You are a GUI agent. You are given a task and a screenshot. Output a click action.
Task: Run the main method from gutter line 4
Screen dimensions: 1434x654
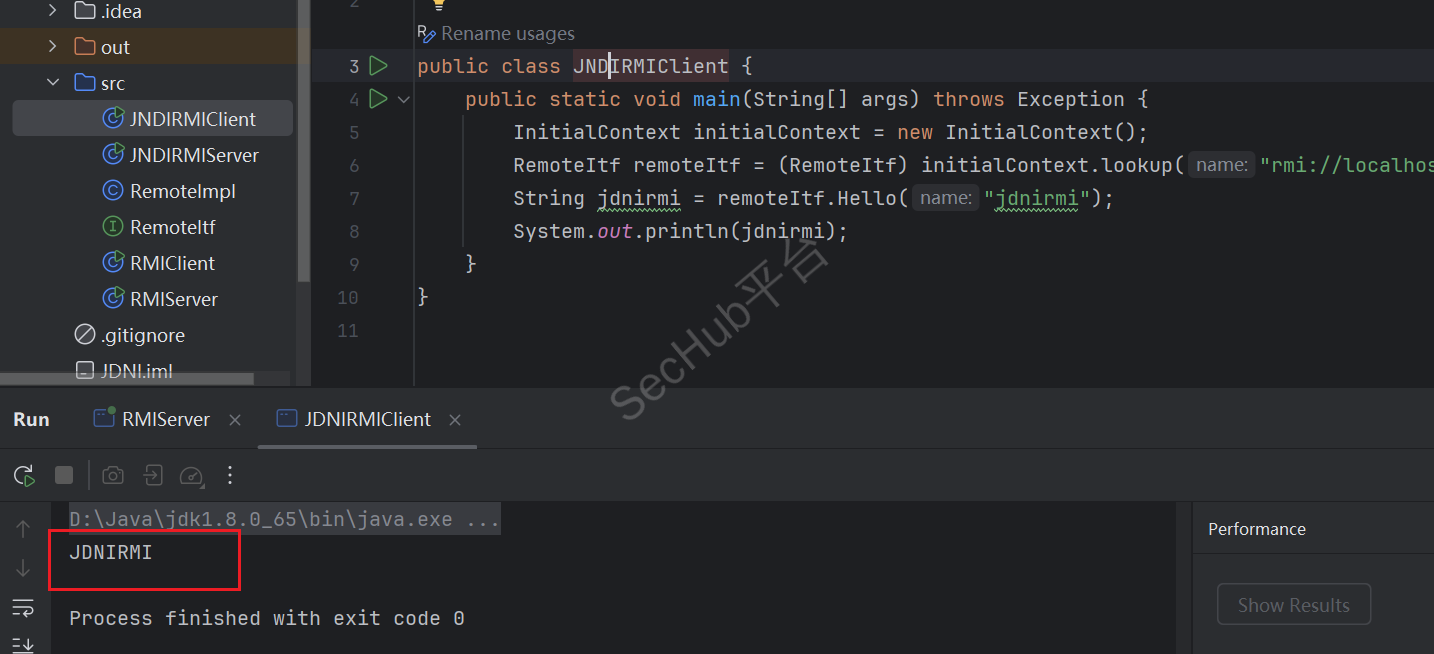tap(378, 99)
